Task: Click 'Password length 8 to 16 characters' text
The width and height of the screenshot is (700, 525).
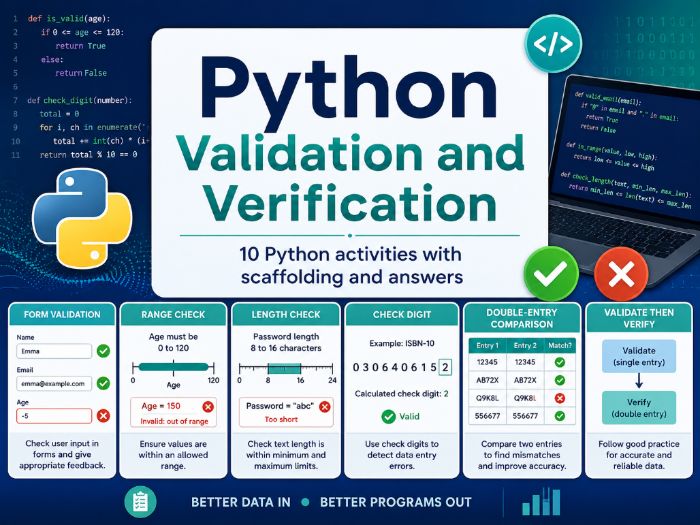Action: point(286,342)
